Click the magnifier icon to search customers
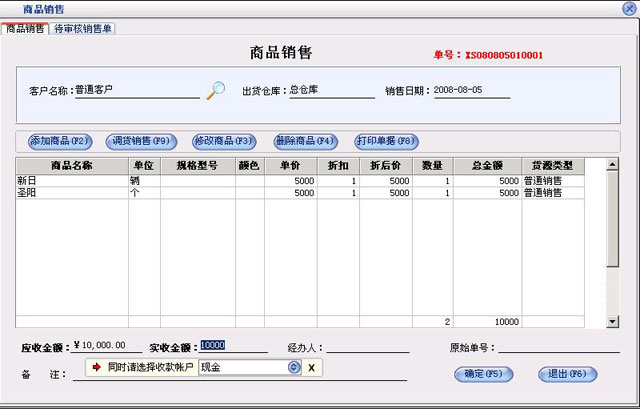The image size is (640, 409). 215,90
